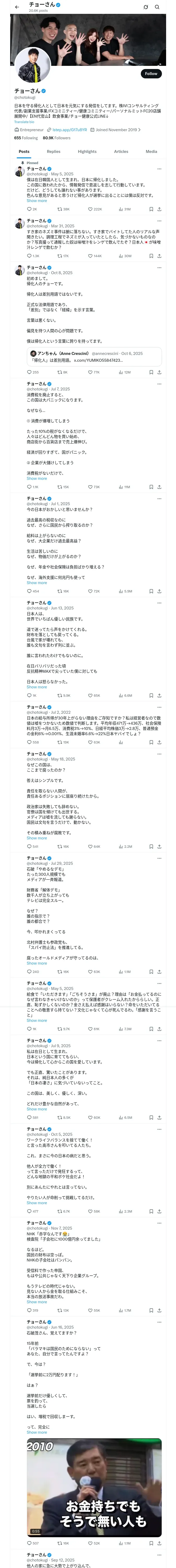Click the refresh icon beside search
Viewport: 176px width, 1568px height.
tap(146, 7)
